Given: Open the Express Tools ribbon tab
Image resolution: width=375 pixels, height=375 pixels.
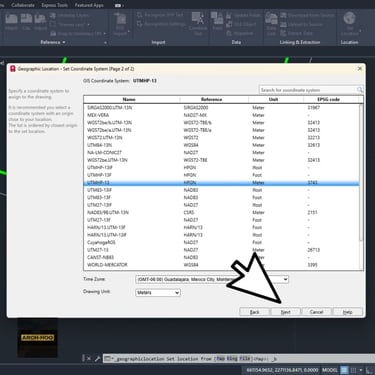Looking at the screenshot, I should coord(55,5).
